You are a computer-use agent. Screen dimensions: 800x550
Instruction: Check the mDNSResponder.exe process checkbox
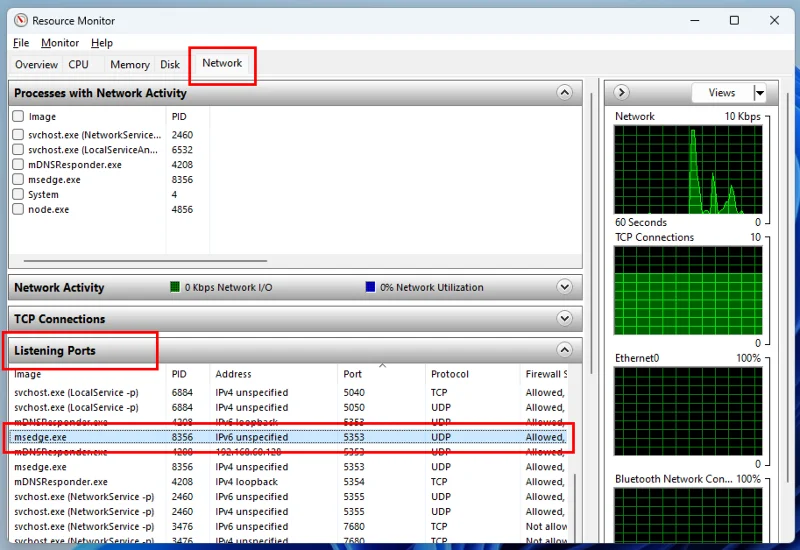point(18,164)
